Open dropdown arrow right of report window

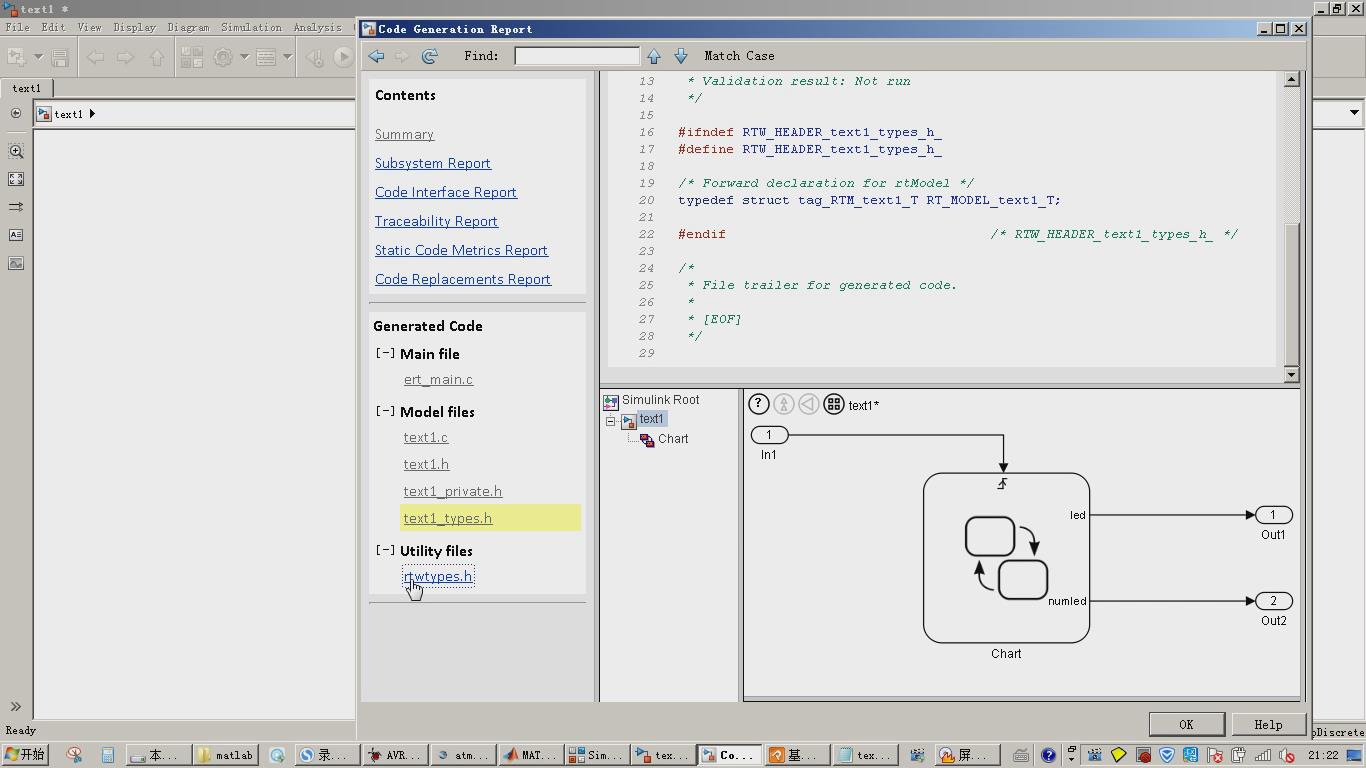click(x=1354, y=113)
